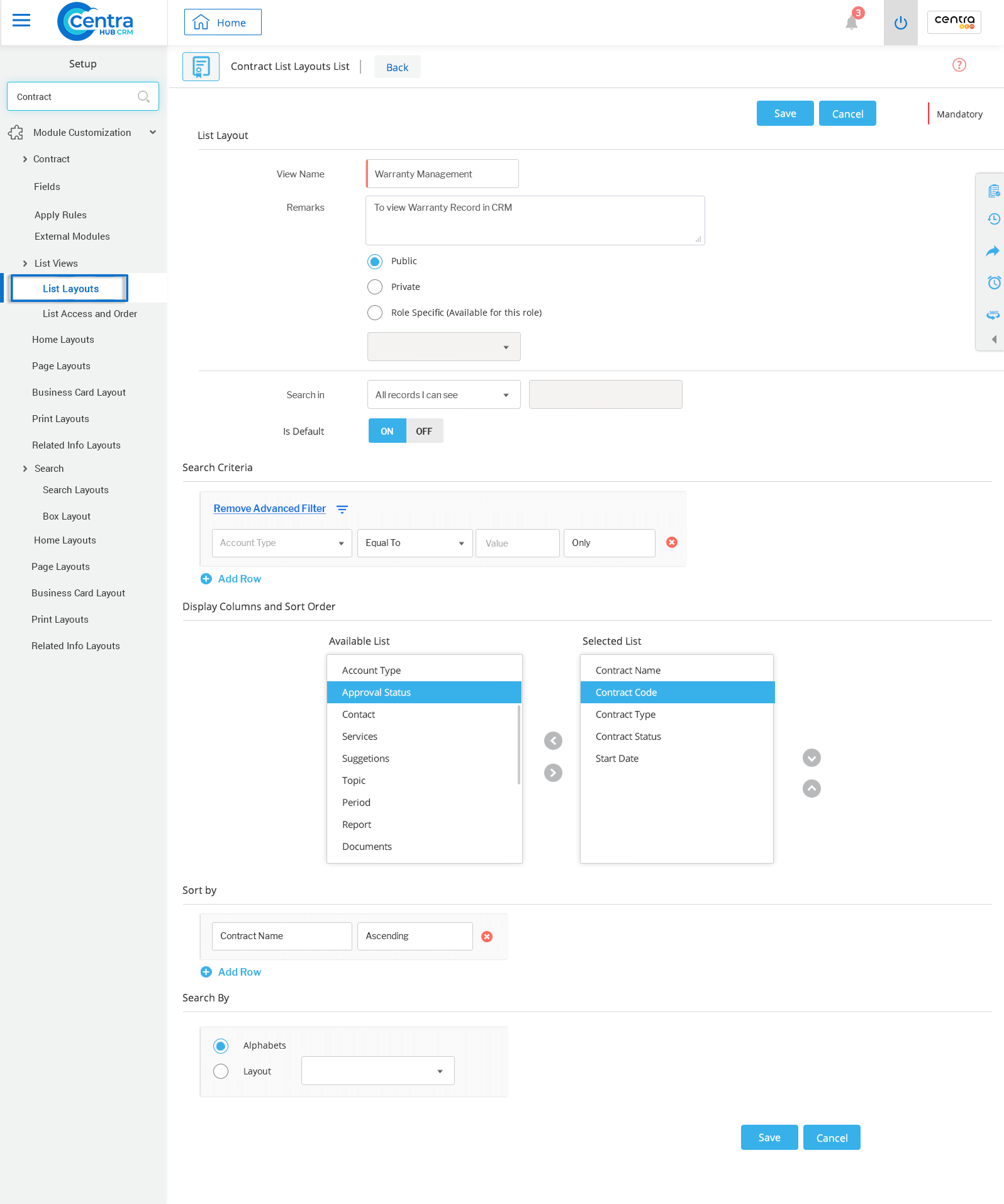Viewport: 1004px width, 1204px height.
Task: Collapse the Module Customization section
Action: (x=152, y=133)
